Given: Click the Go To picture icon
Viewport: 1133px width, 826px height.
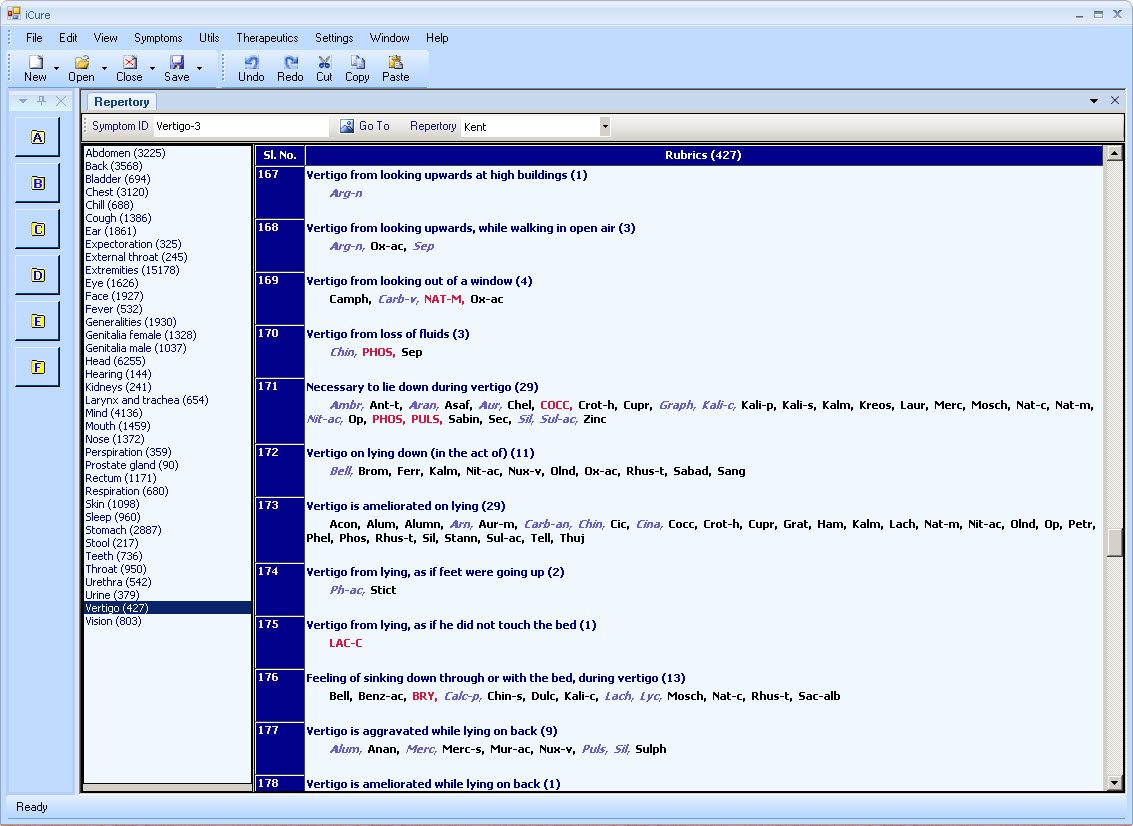Looking at the screenshot, I should tap(347, 126).
